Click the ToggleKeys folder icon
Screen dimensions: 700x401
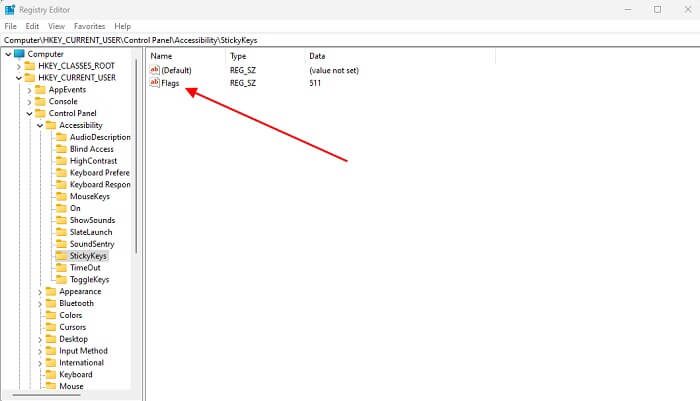61,280
